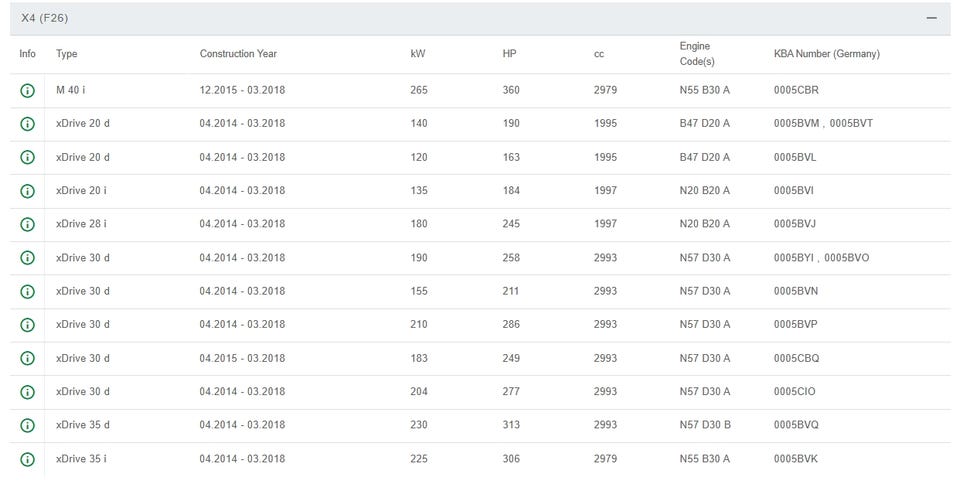This screenshot has height=484, width=960.
Task: Click the 230 kW value
Action: [419, 425]
